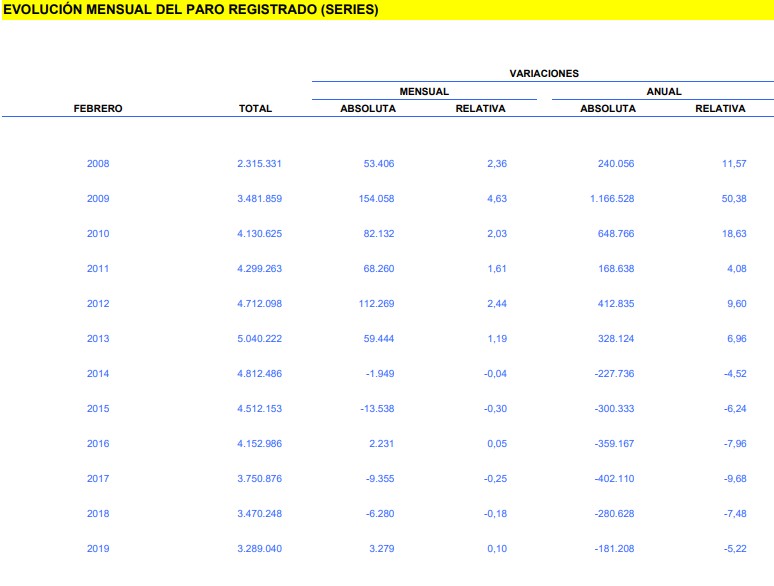774x586 pixels.
Task: Click the TOTAL column header
Action: [x=255, y=108]
